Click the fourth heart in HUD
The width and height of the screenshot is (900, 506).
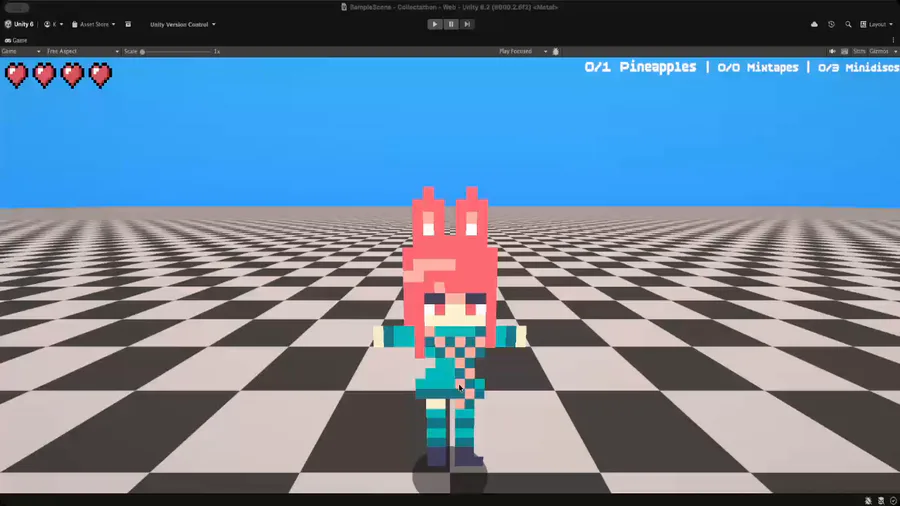point(100,75)
